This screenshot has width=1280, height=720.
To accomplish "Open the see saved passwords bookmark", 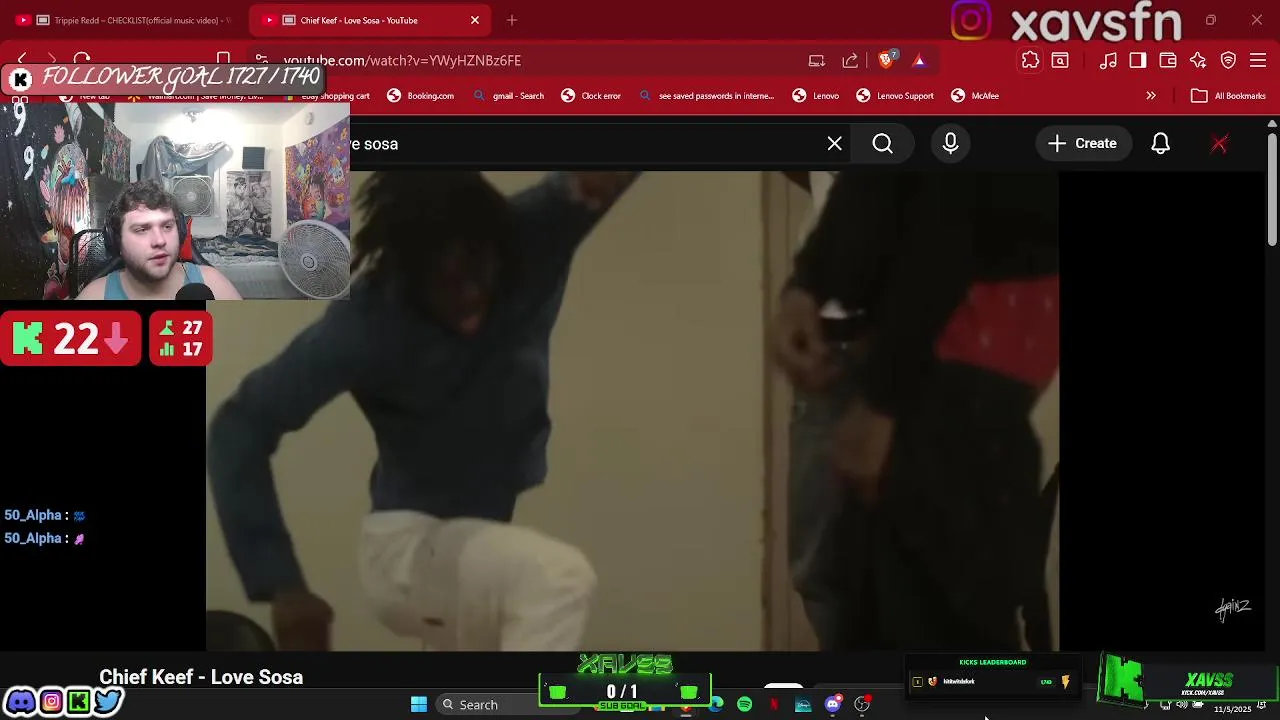I will (x=706, y=96).
